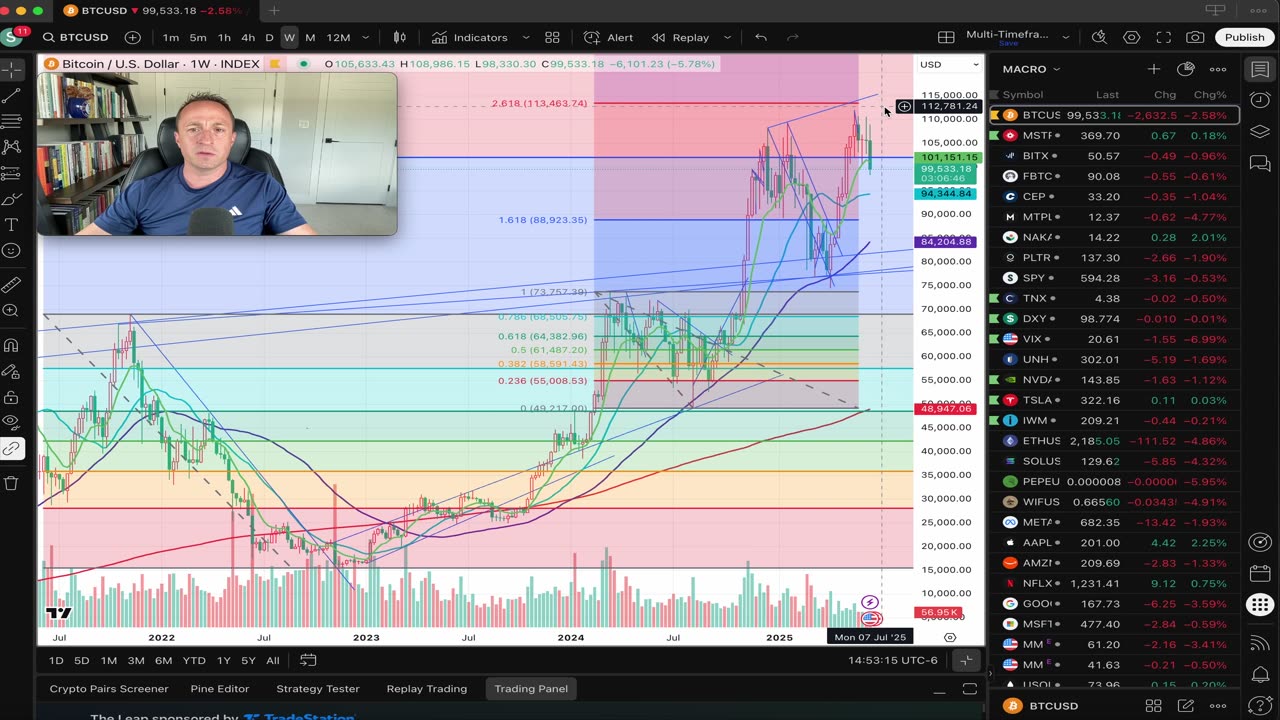1280x720 pixels.
Task: Open the candlestick chart type selector
Action: [x=400, y=37]
